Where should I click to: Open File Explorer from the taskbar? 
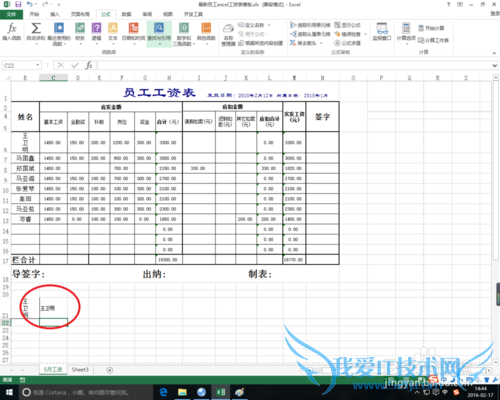(x=182, y=392)
